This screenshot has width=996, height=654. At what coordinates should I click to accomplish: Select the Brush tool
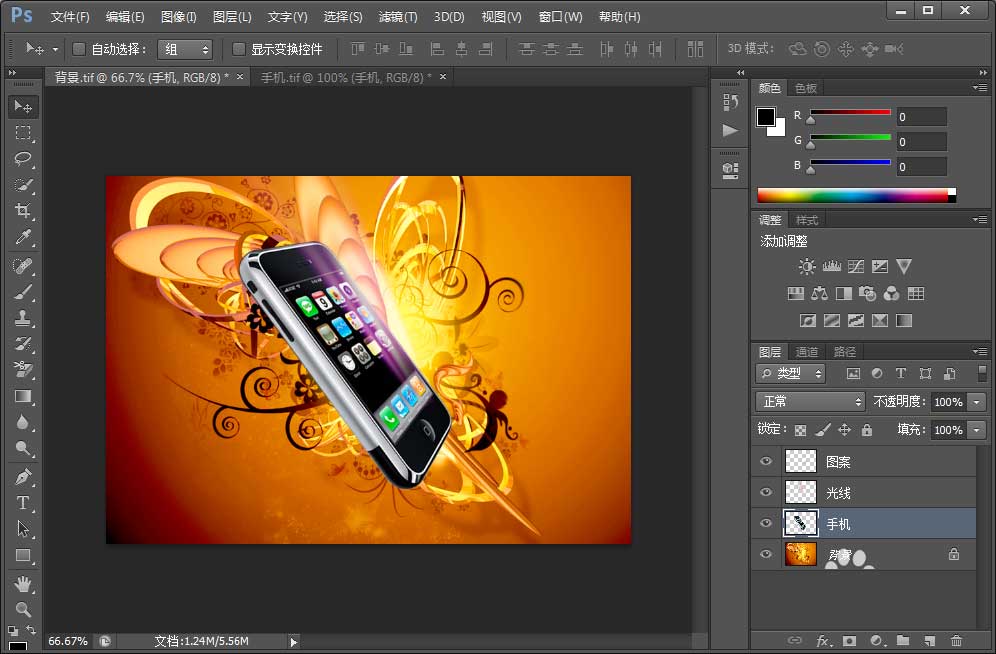pyautogui.click(x=24, y=292)
